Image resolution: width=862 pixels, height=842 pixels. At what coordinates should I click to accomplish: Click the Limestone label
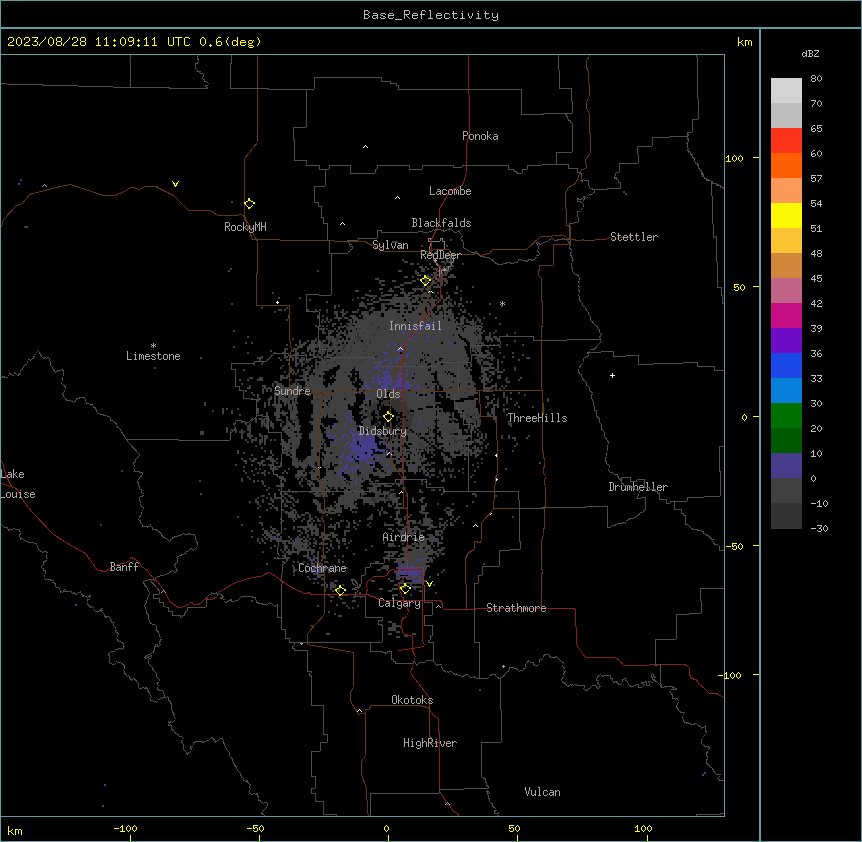point(153,356)
